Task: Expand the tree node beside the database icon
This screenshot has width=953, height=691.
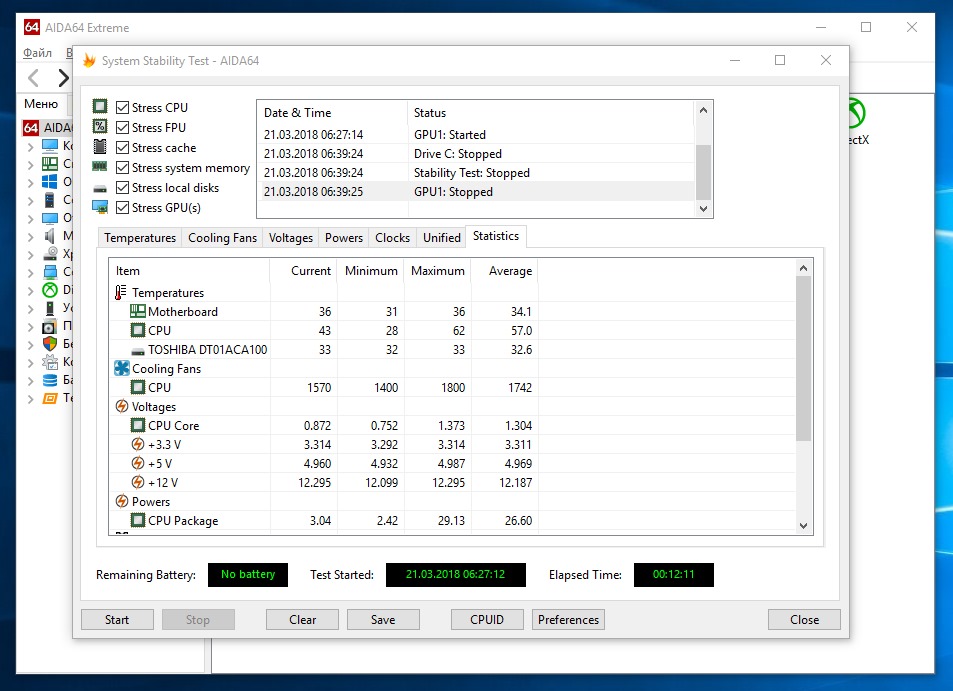Action: click(x=30, y=380)
